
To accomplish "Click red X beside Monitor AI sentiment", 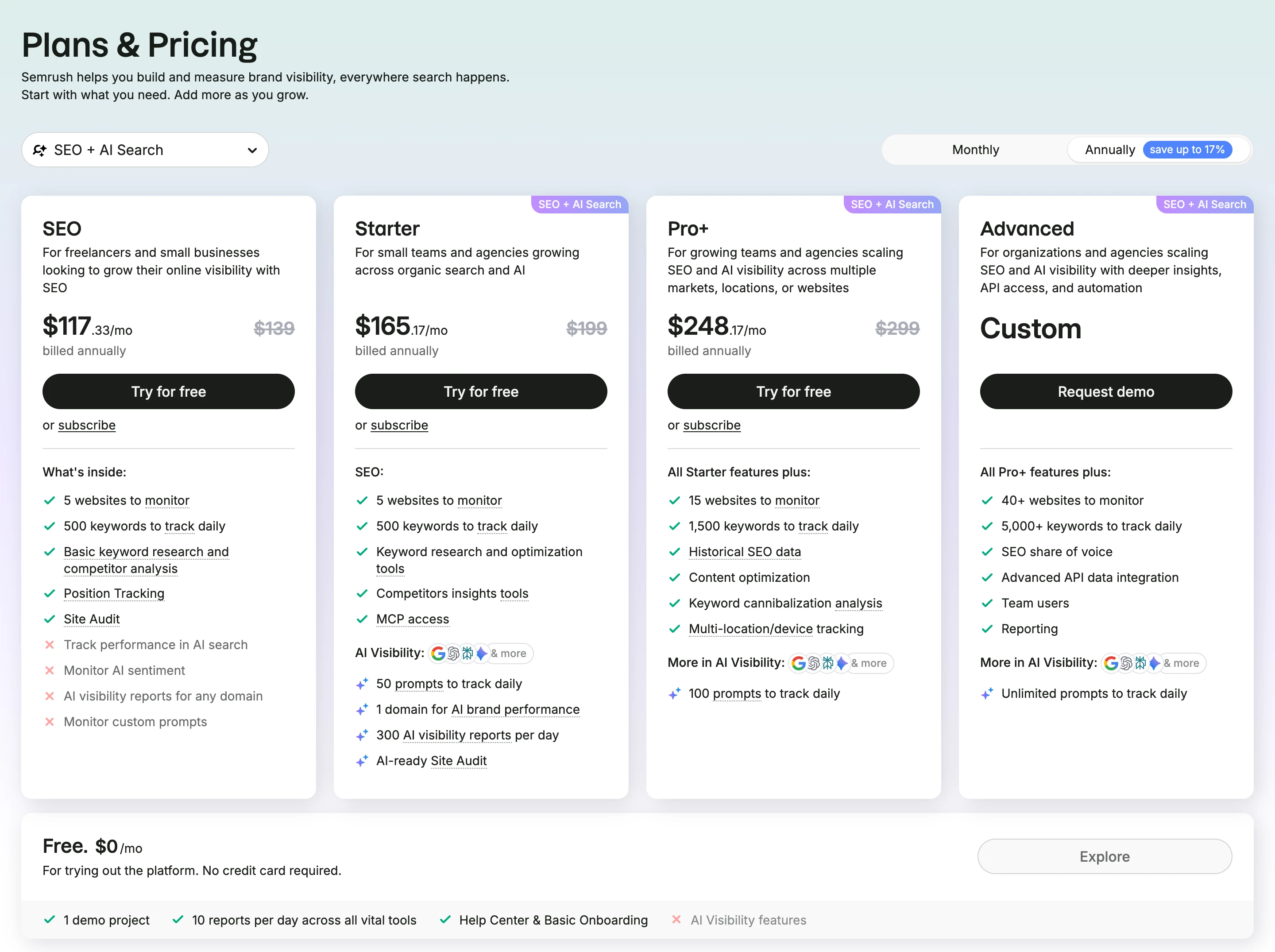I will (50, 671).
